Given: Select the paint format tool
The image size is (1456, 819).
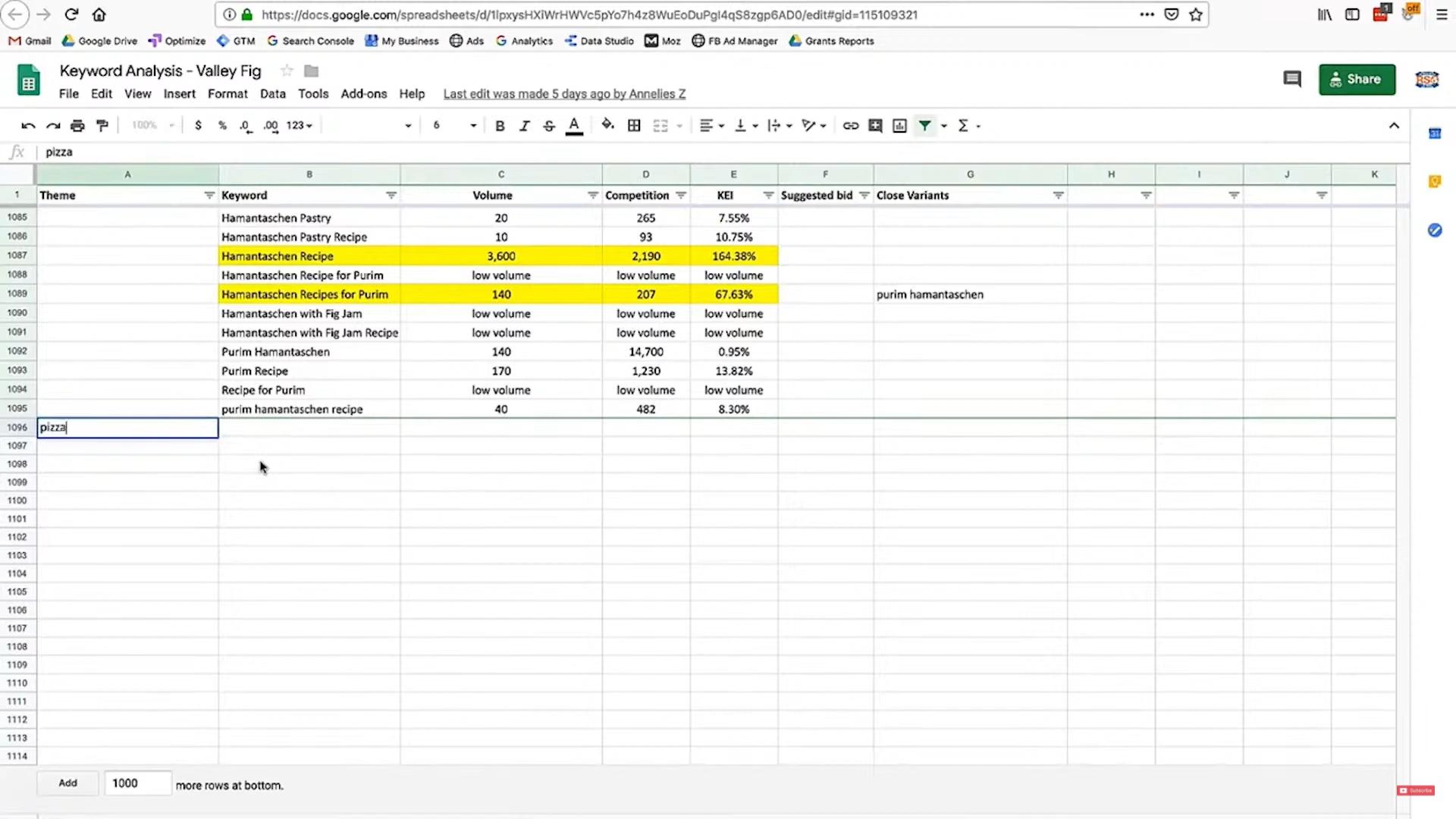Looking at the screenshot, I should tap(102, 126).
